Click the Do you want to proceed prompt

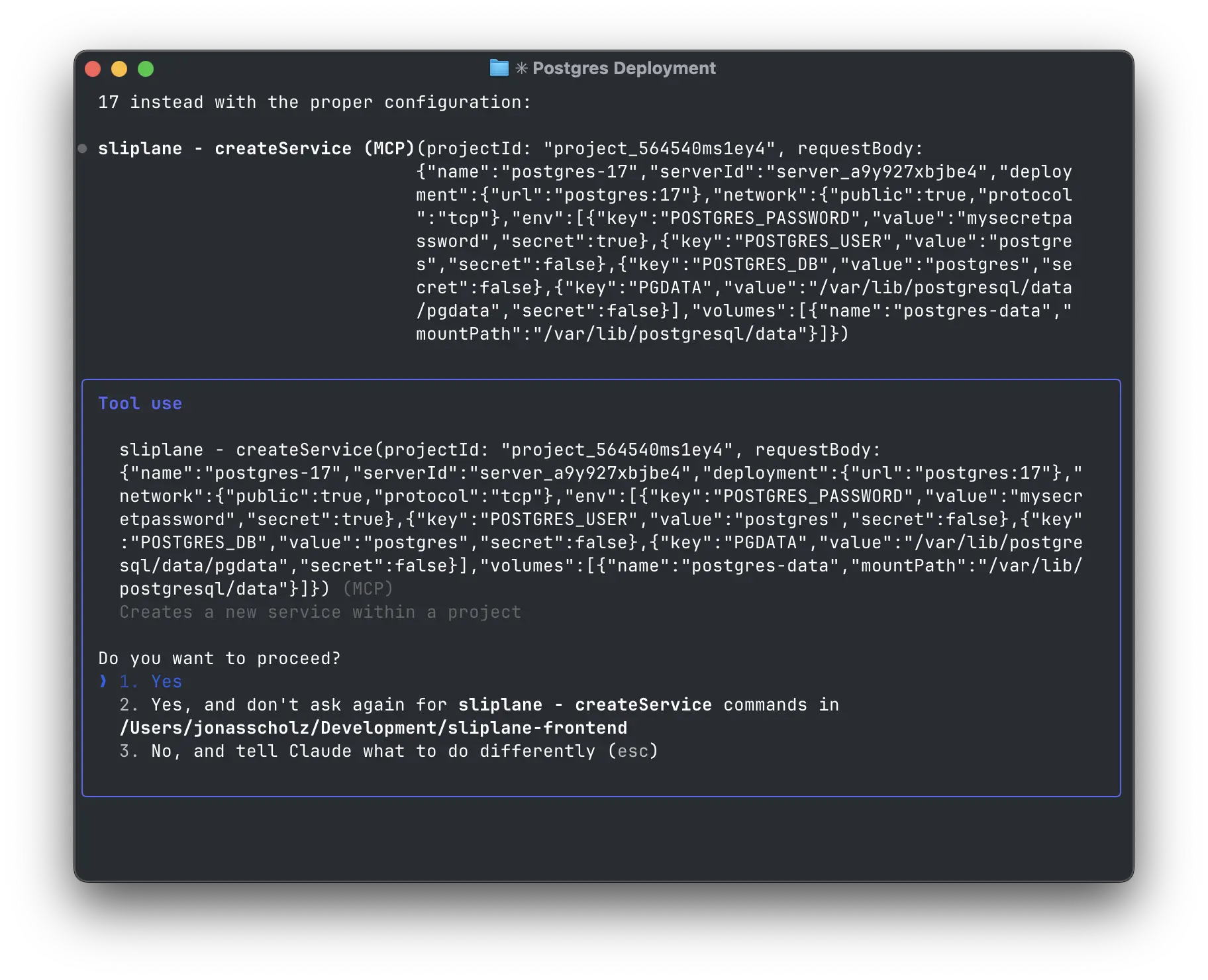coord(219,658)
